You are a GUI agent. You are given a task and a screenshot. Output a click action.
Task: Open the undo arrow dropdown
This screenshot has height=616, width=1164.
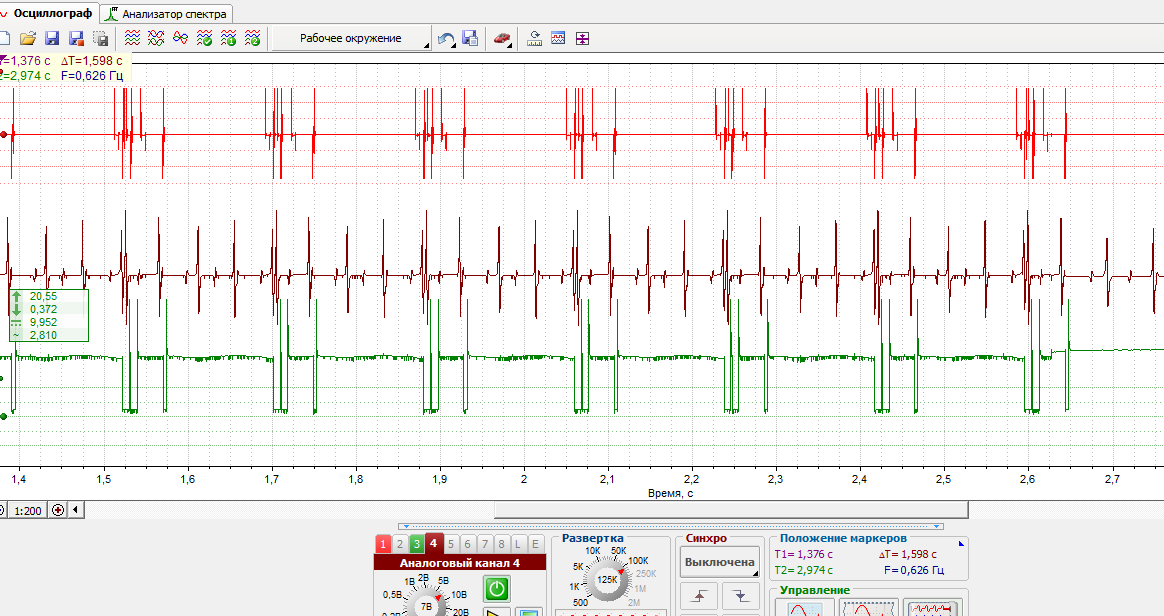point(446,39)
